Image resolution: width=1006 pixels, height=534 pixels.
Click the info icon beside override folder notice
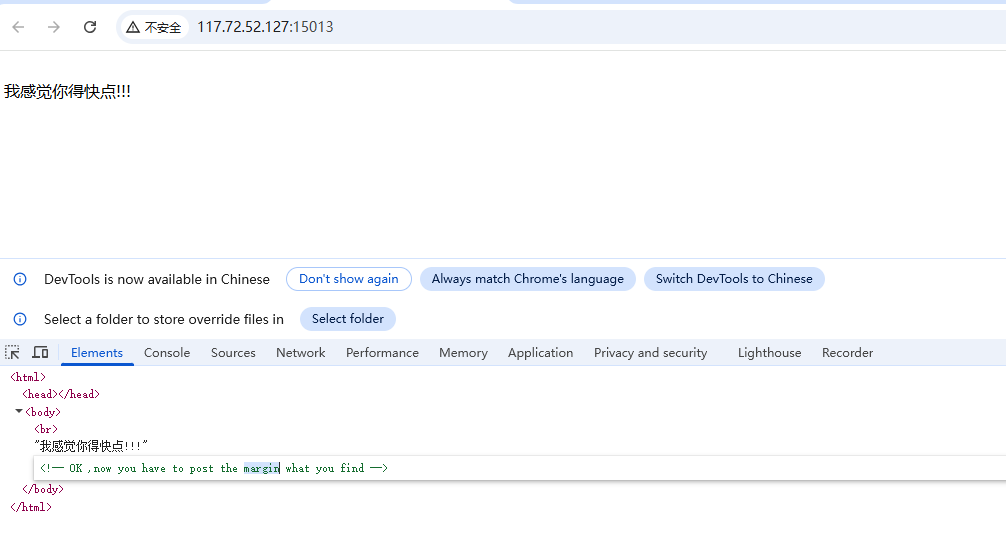pos(20,319)
